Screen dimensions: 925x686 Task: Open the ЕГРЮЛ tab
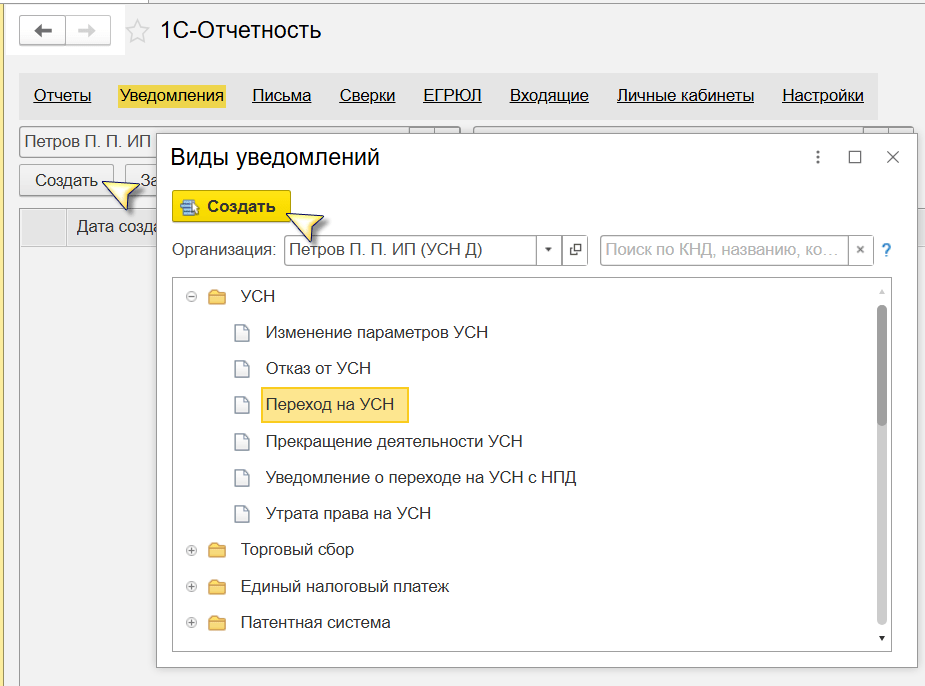(452, 96)
